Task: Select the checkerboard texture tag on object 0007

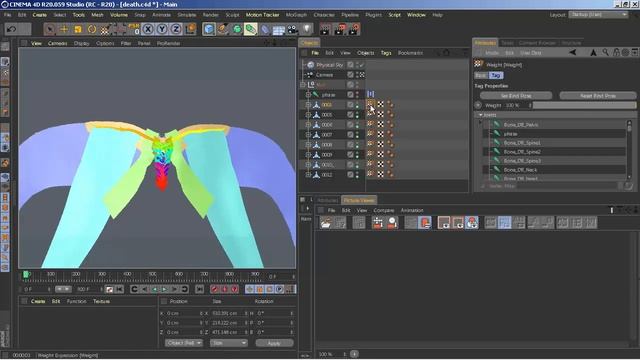Action: (x=380, y=135)
